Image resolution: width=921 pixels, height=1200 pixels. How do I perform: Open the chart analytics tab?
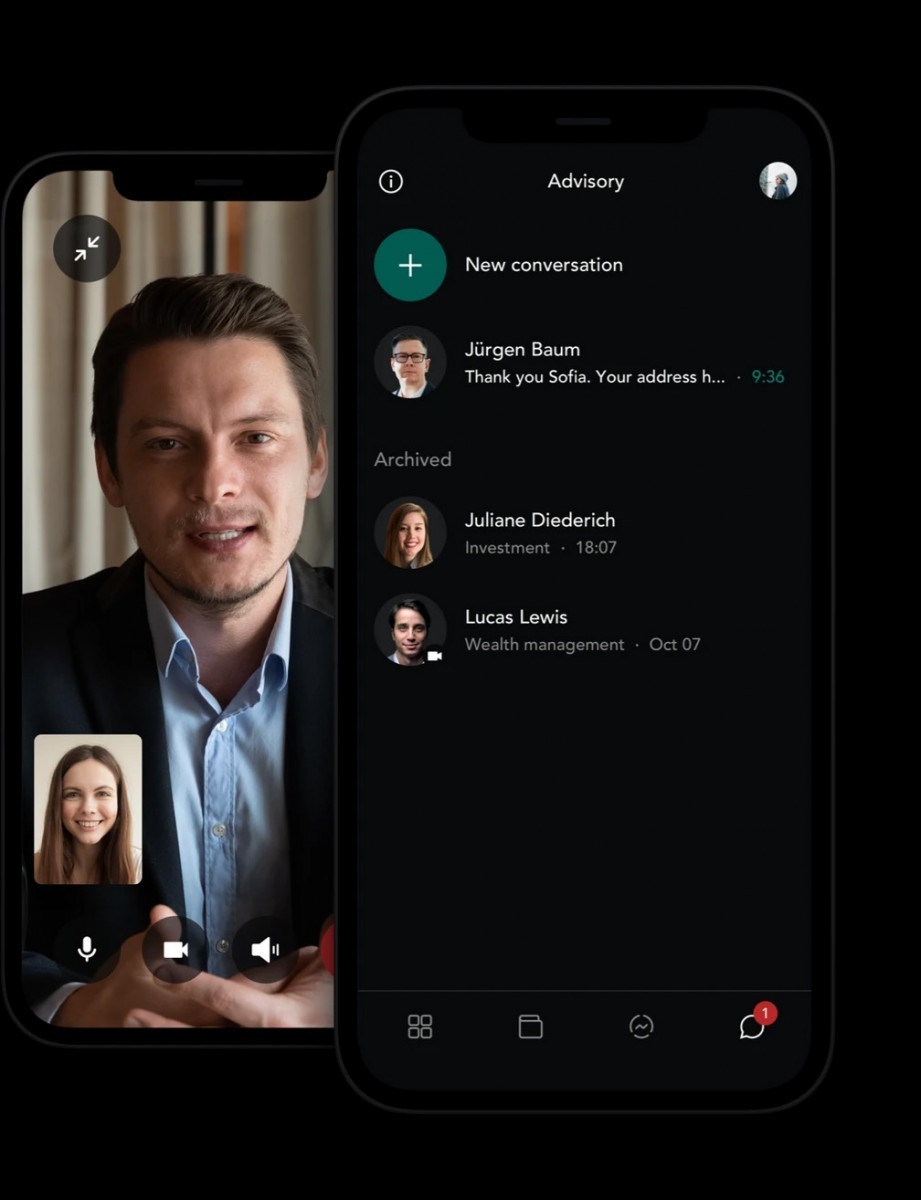tap(641, 1026)
